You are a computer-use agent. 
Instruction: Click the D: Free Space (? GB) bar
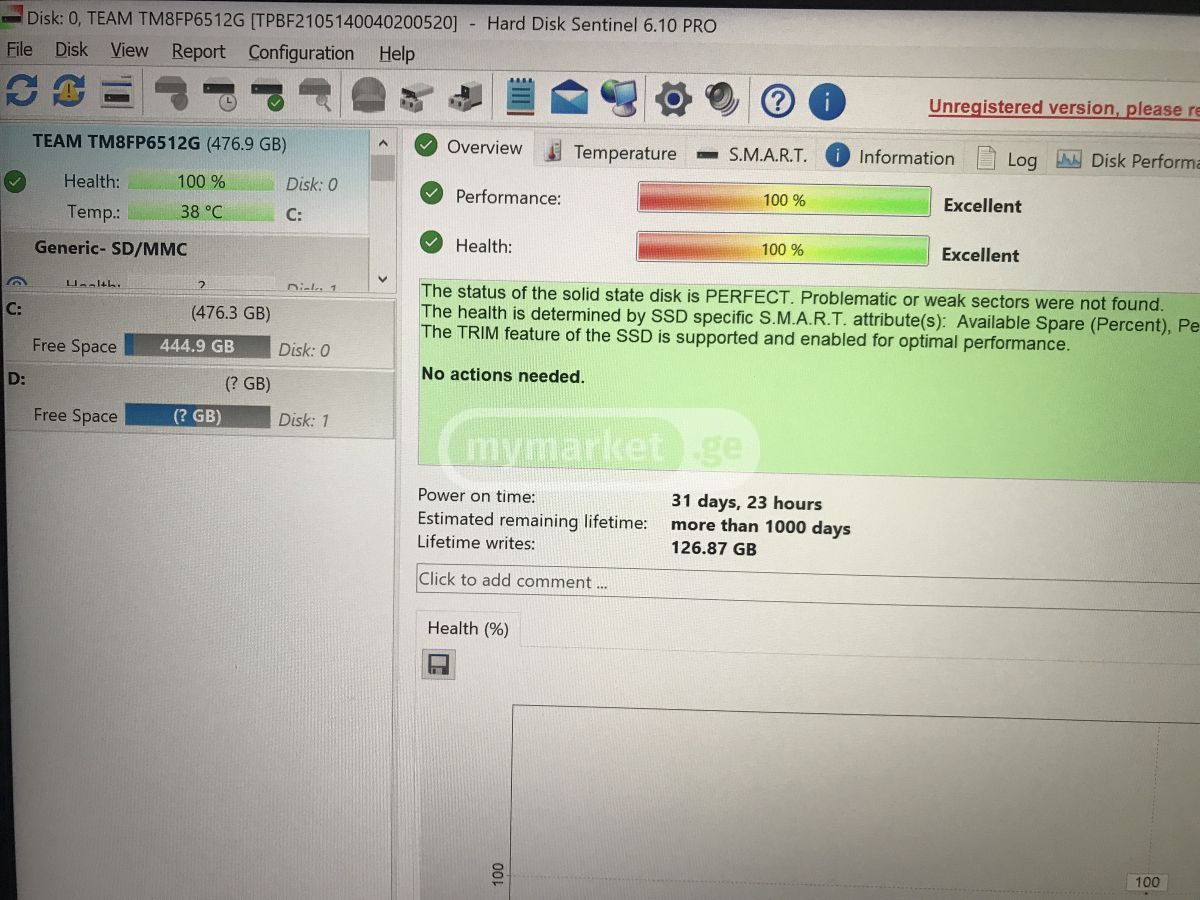[x=197, y=416]
